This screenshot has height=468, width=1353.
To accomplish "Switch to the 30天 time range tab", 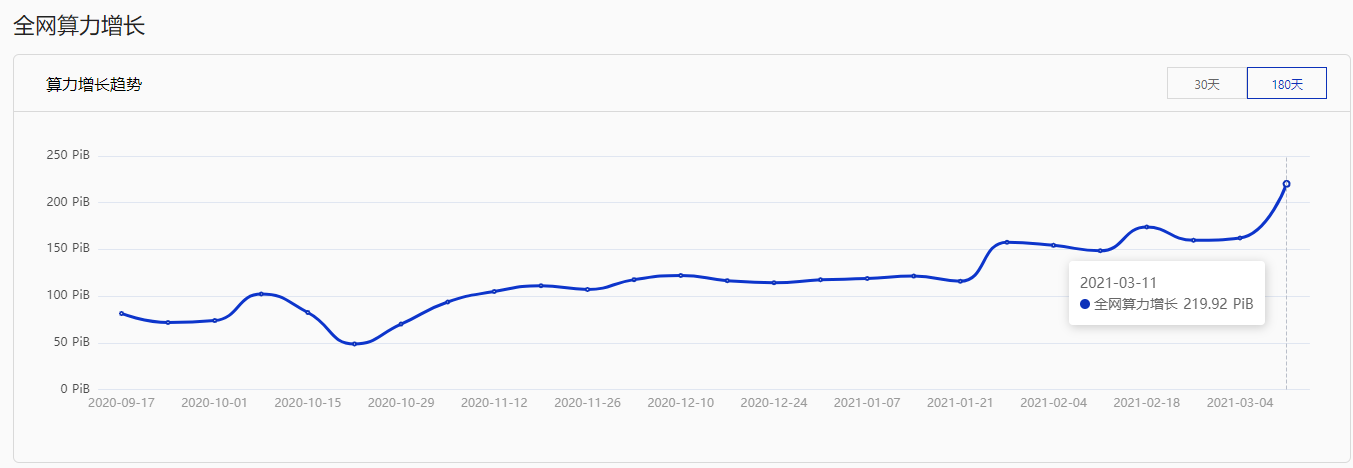I will click(1207, 84).
